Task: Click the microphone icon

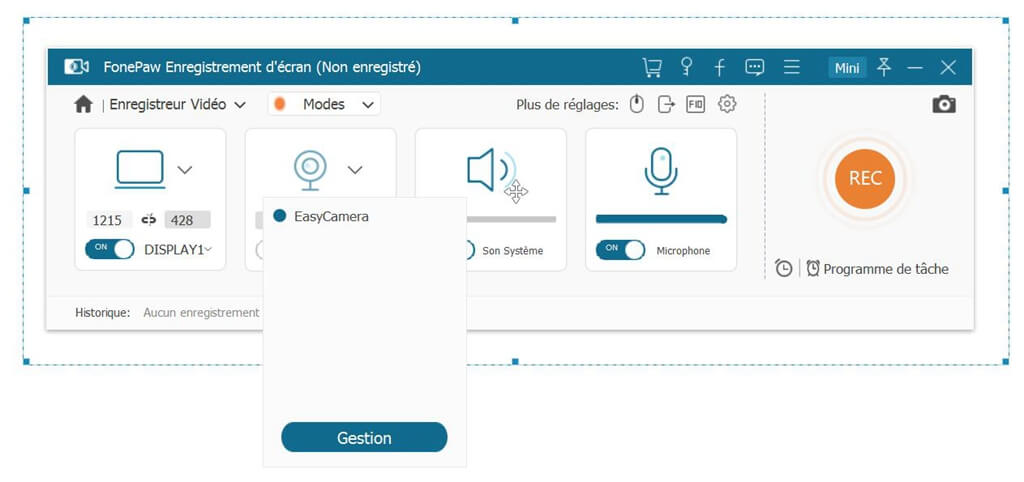Action: tap(661, 171)
